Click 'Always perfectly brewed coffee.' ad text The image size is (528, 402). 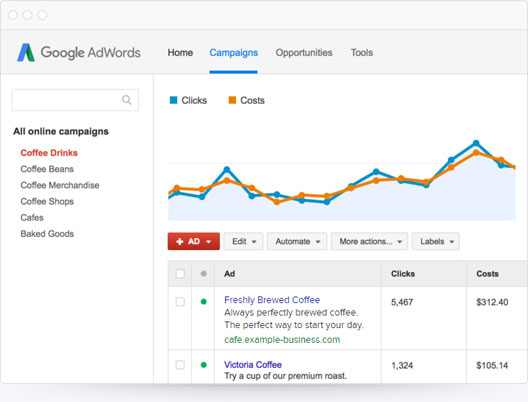click(x=291, y=312)
